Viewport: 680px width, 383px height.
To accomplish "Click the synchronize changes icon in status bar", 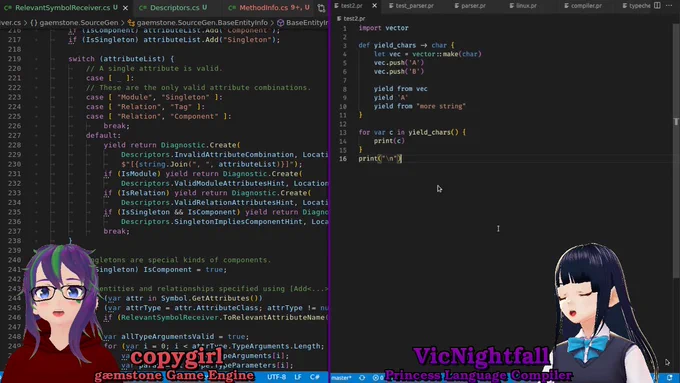I will pyautogui.click(x=362, y=378).
